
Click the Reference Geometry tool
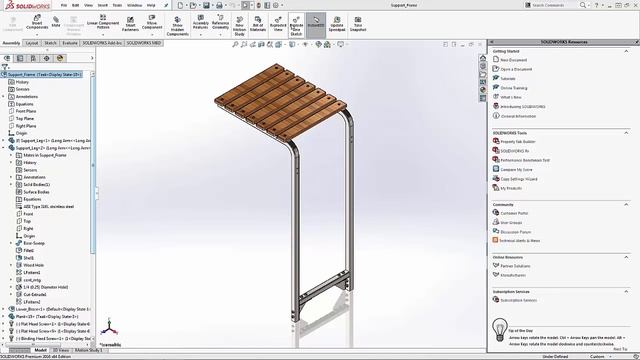(220, 22)
